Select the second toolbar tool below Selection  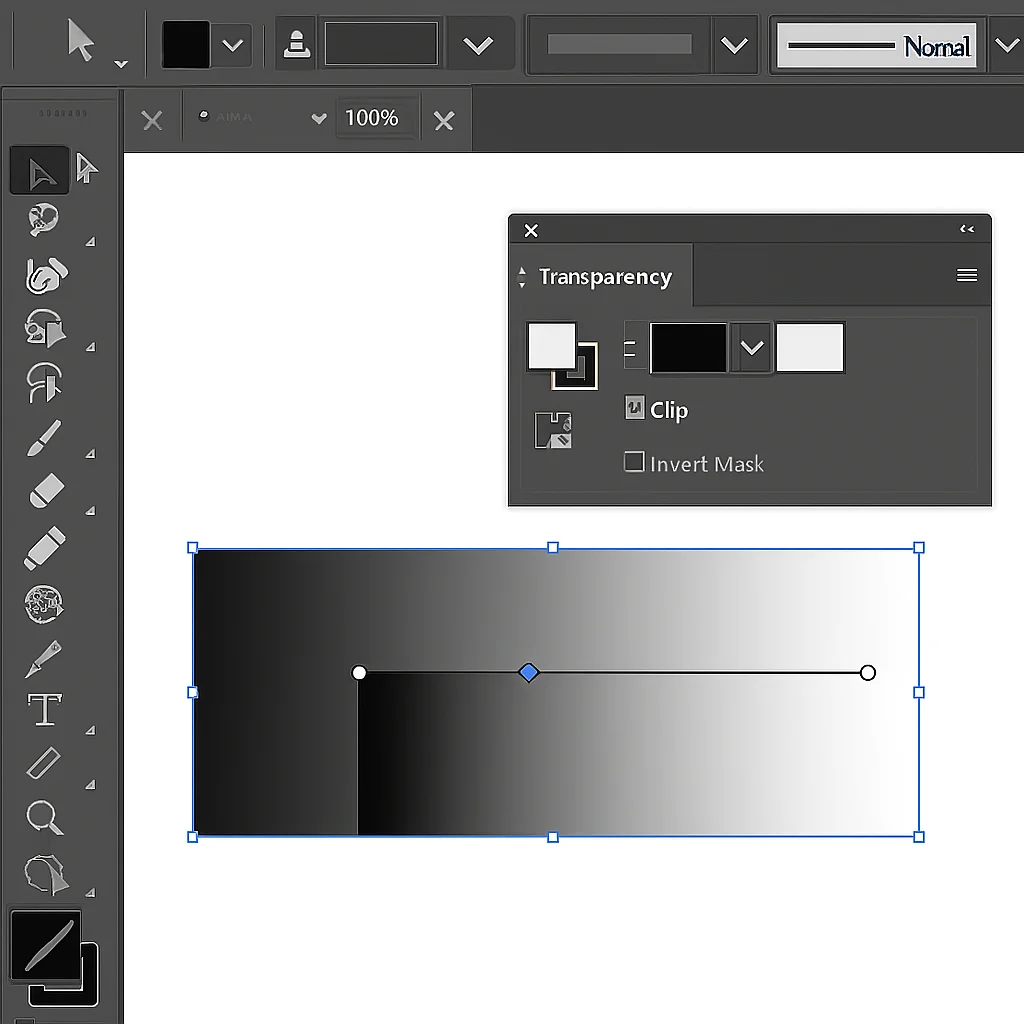tap(43, 220)
